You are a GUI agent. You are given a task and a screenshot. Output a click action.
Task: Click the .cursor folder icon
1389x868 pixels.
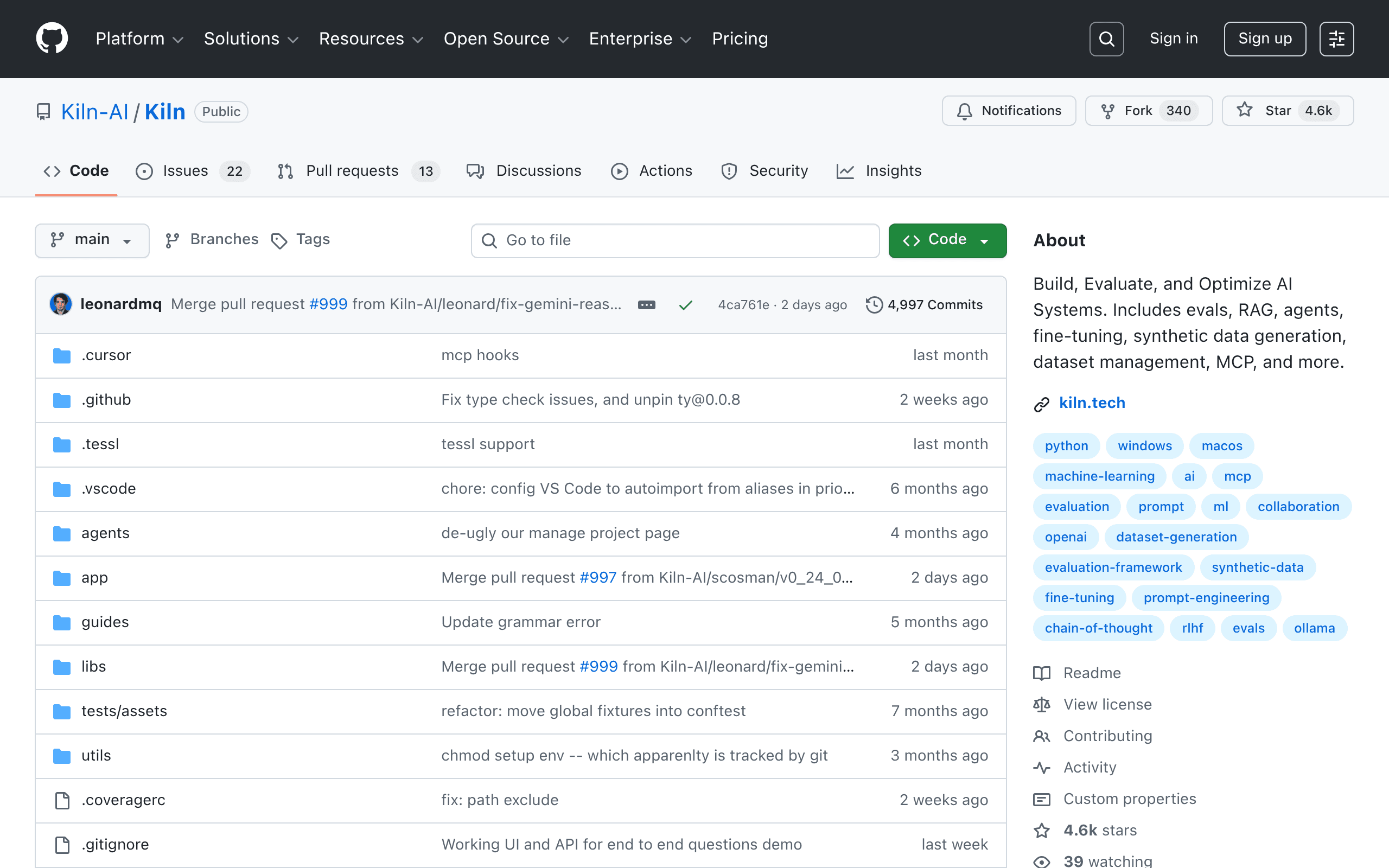pyautogui.click(x=62, y=355)
